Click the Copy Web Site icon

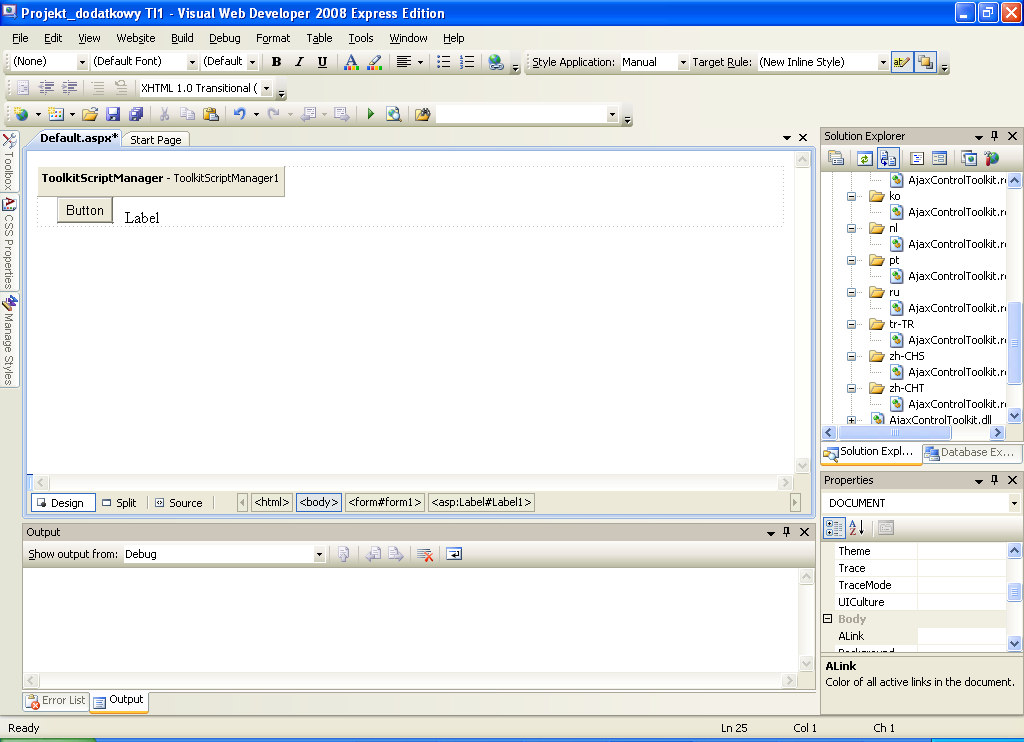pos(968,158)
